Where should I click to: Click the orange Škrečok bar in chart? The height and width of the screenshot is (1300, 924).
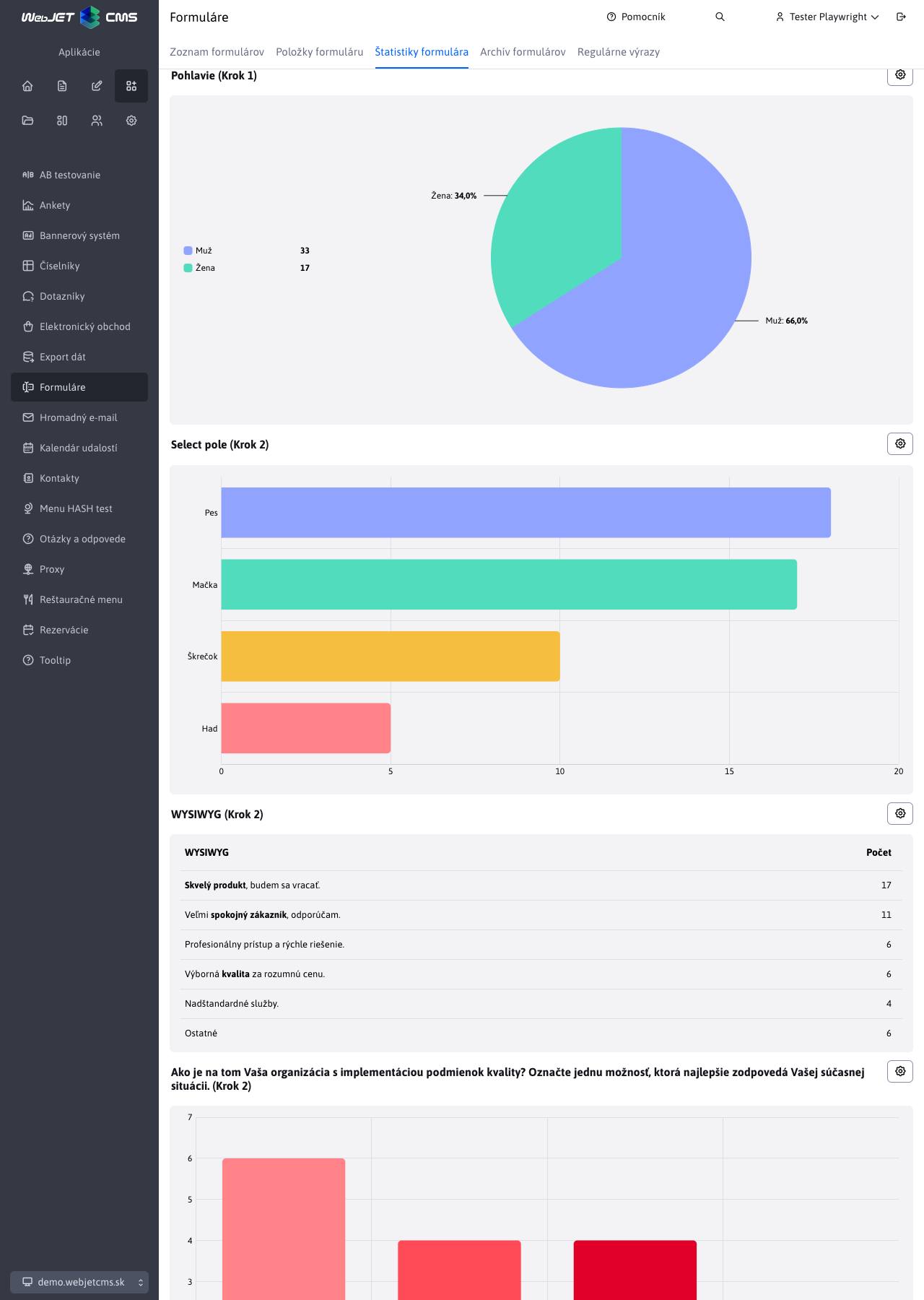(x=391, y=656)
